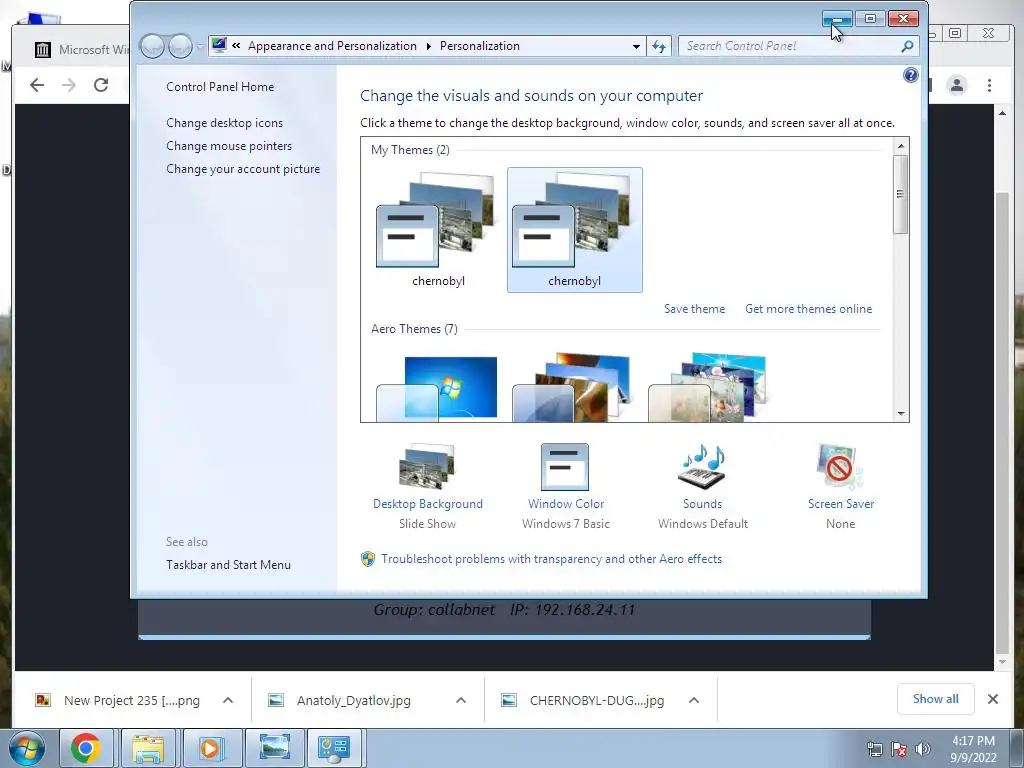Click the Save theme link
Screen dimensions: 1024x768
694,309
